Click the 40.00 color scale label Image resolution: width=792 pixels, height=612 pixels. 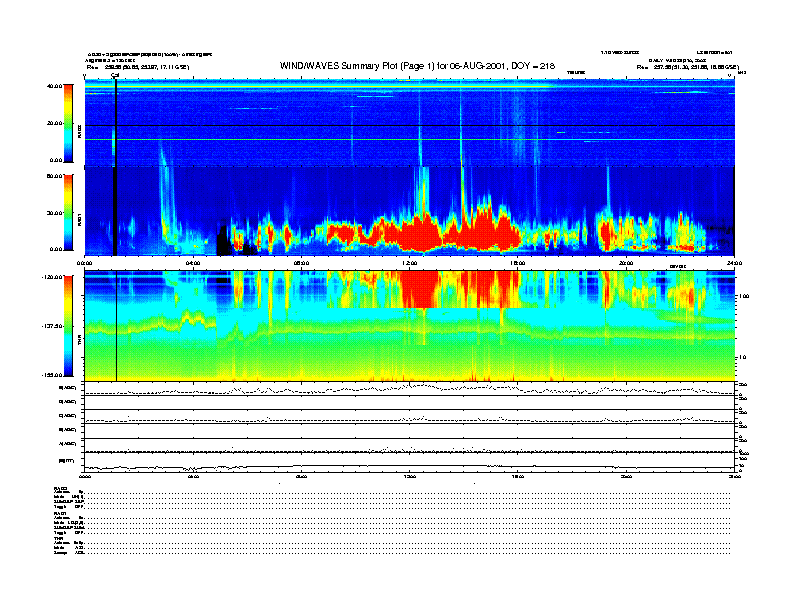pos(54,86)
